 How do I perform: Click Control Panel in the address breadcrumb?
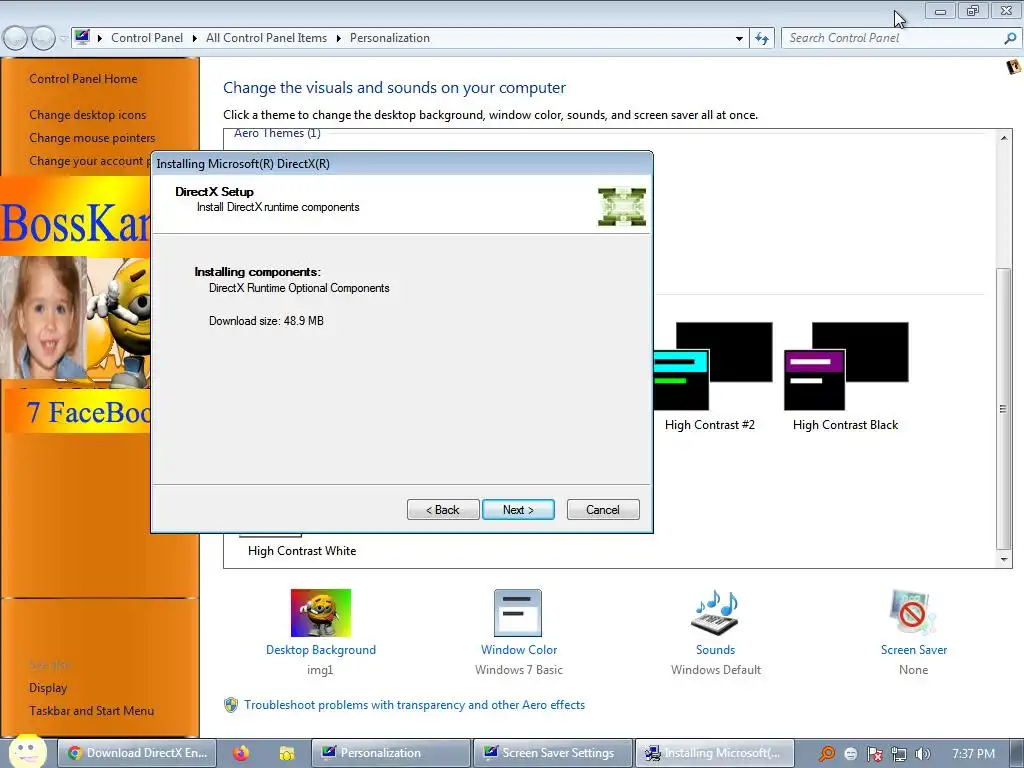tap(147, 38)
